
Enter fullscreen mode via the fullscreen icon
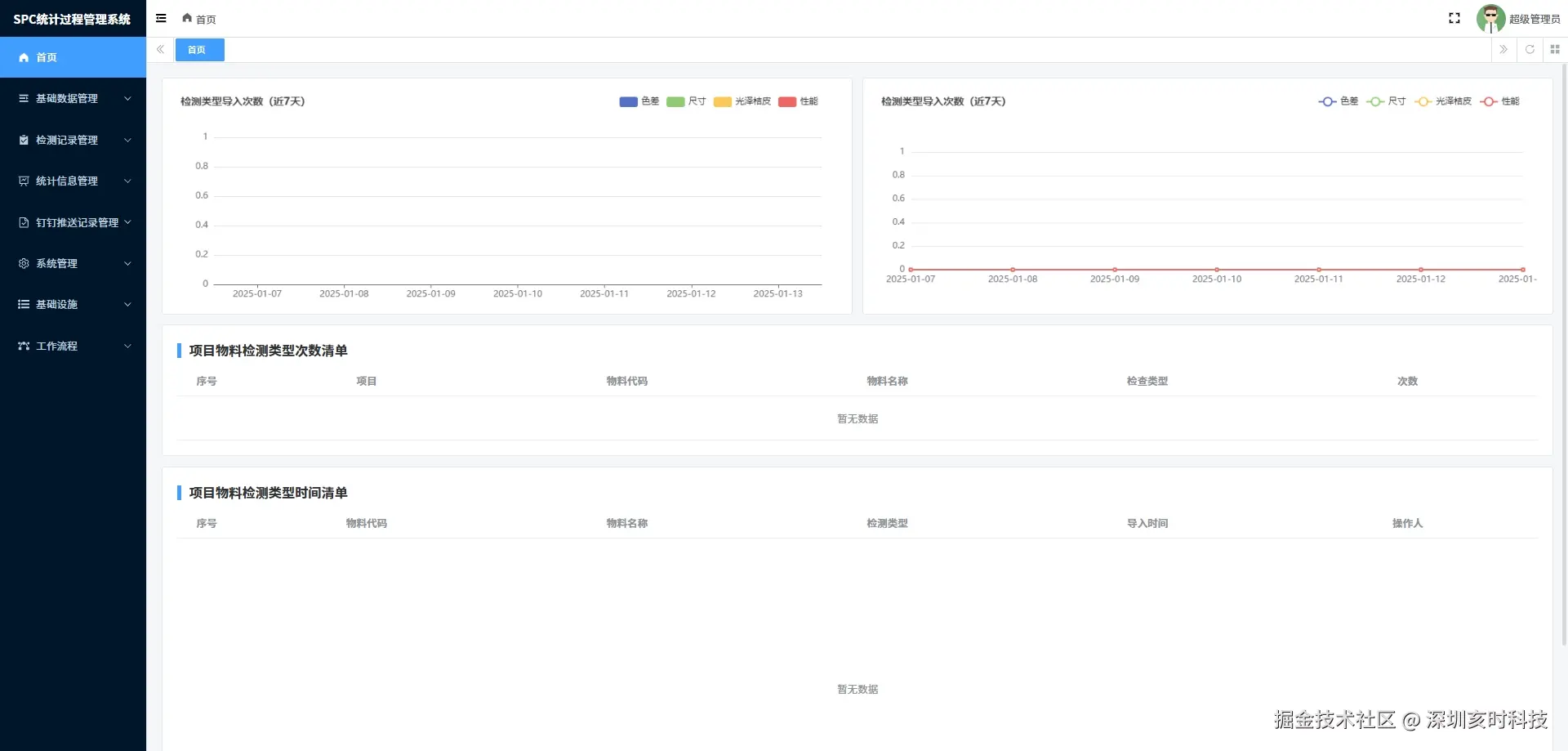[x=1454, y=18]
